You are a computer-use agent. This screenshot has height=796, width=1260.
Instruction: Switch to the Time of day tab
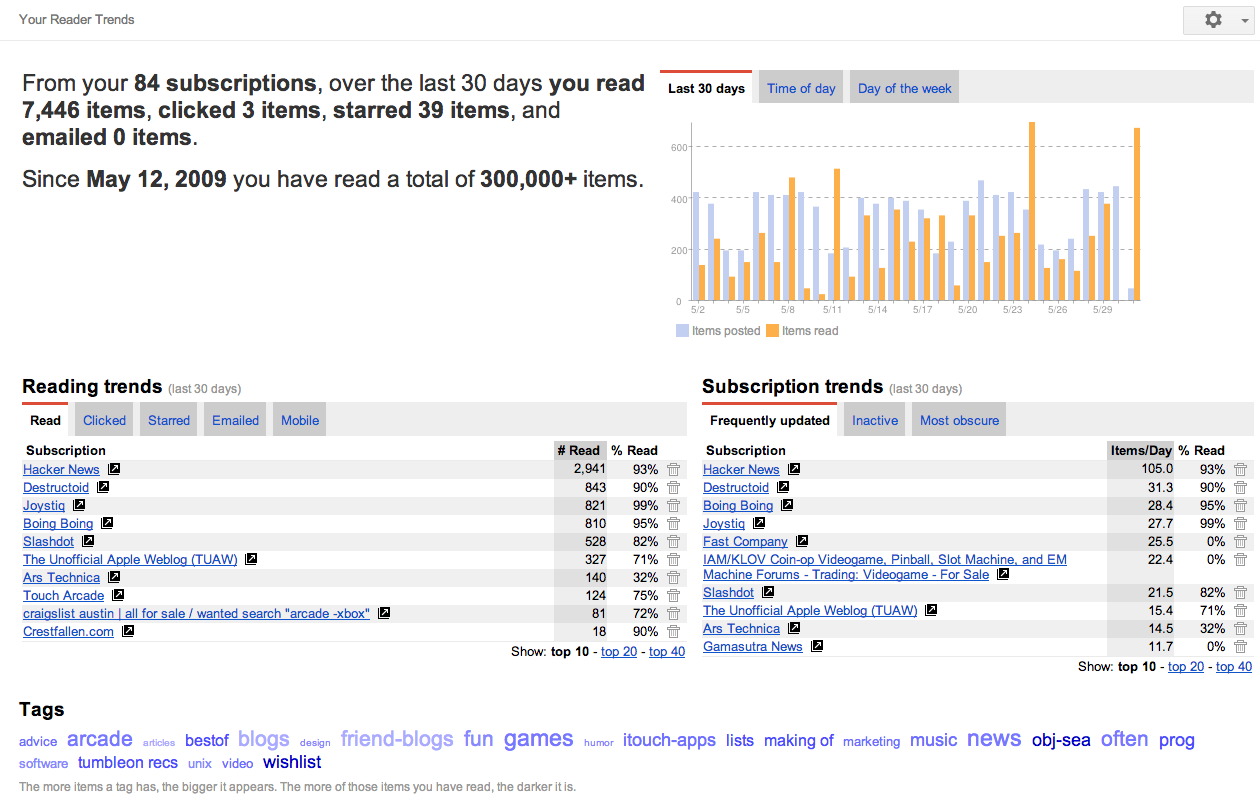(x=801, y=88)
